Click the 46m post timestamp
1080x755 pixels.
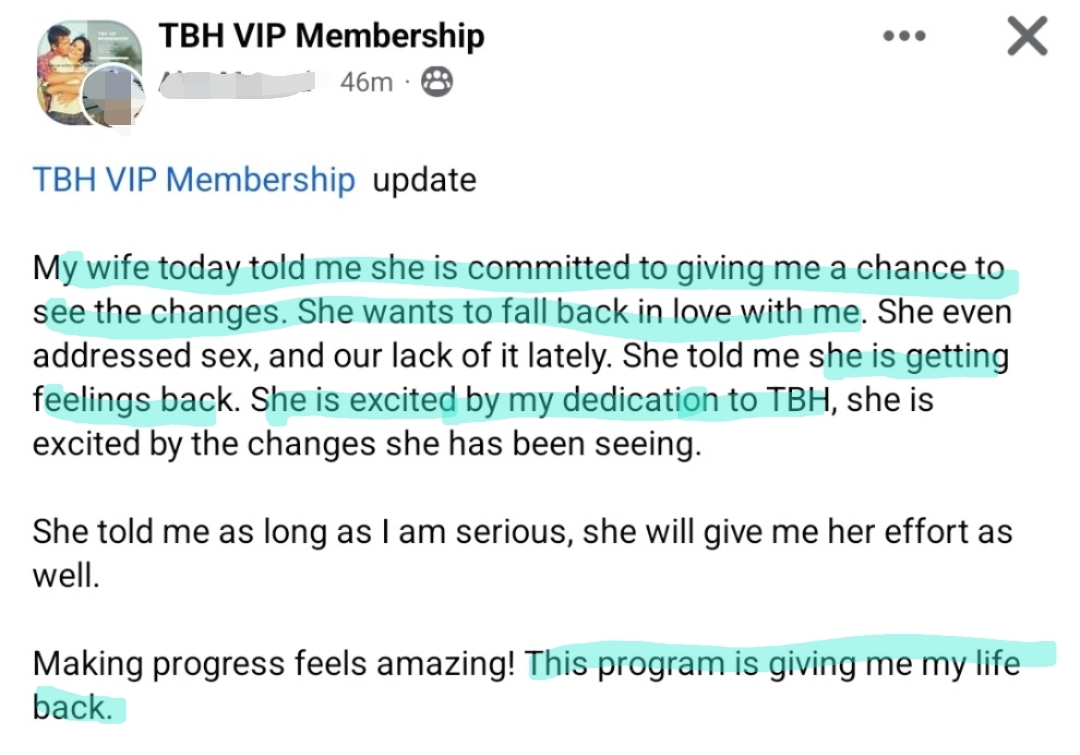pyautogui.click(x=366, y=82)
